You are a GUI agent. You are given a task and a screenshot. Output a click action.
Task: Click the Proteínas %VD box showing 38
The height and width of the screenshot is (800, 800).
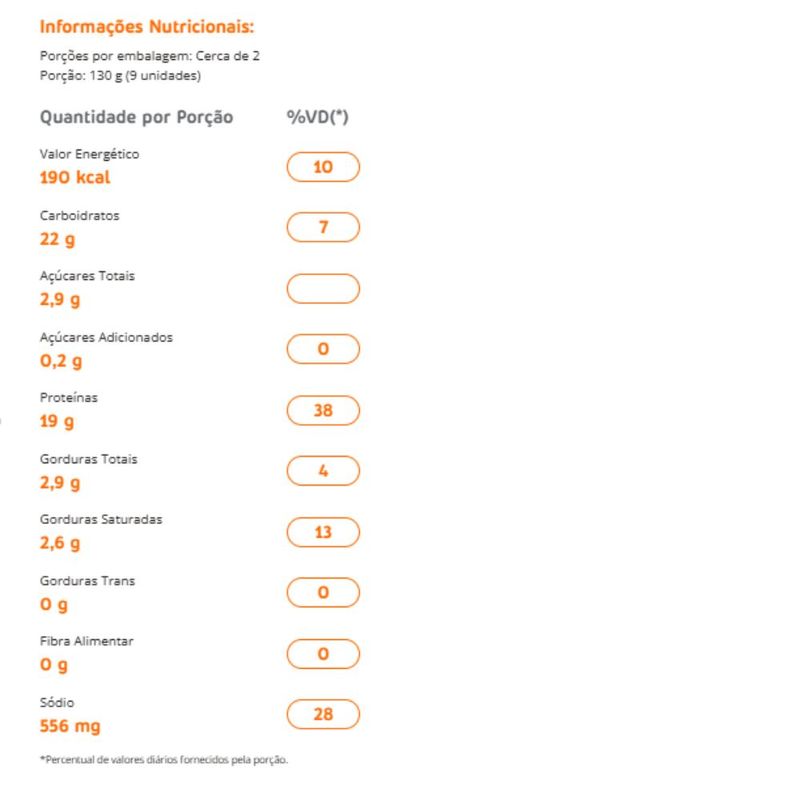pos(323,410)
